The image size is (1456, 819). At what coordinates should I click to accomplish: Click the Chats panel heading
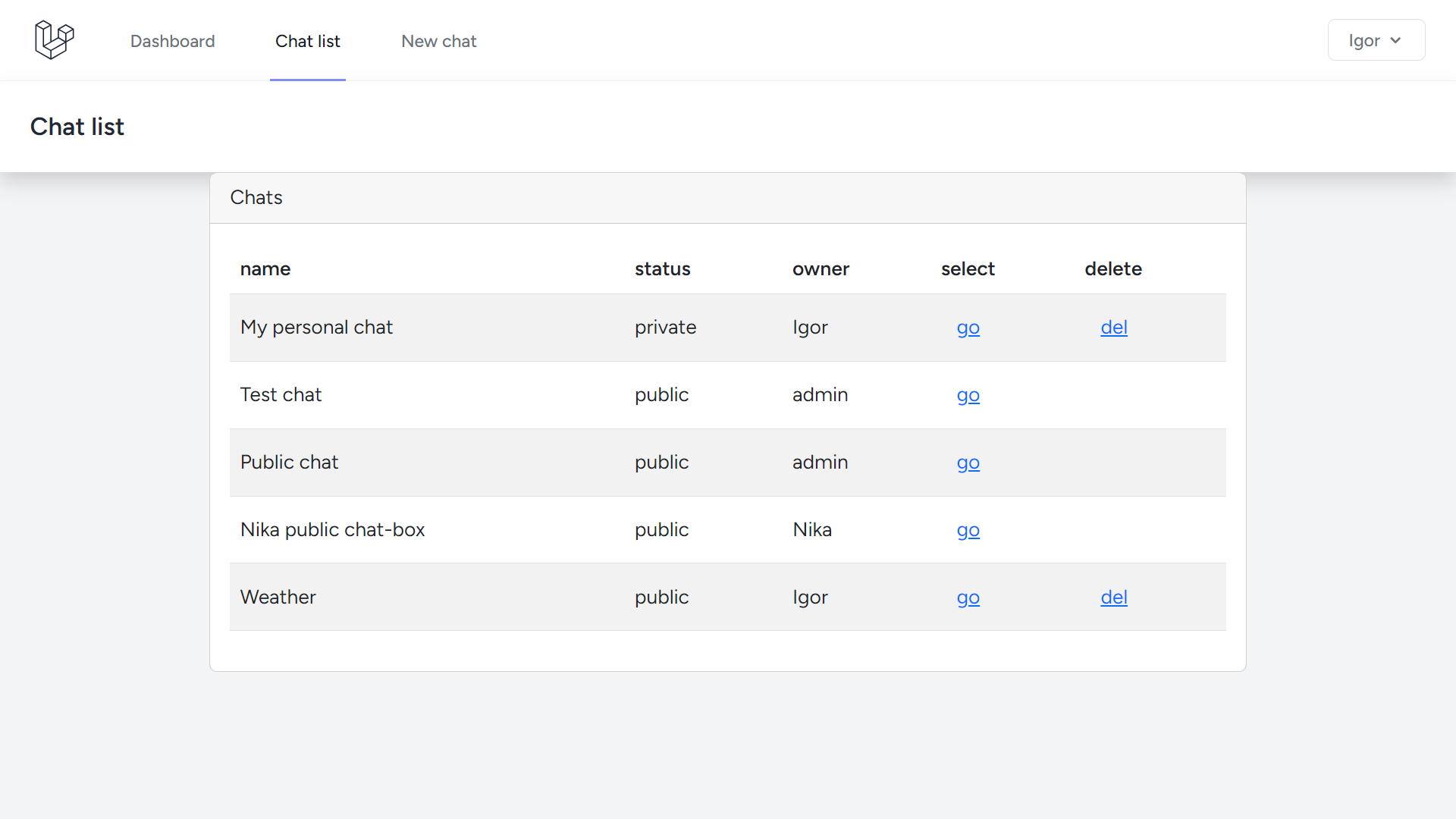[x=256, y=198]
